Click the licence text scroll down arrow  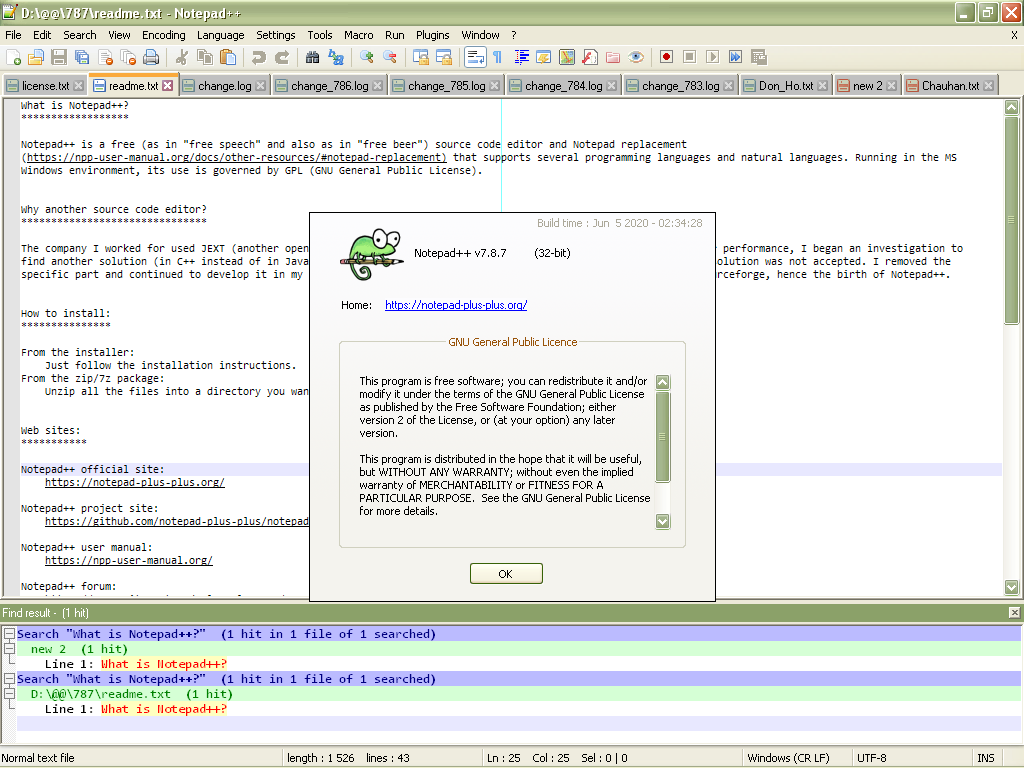pyautogui.click(x=662, y=521)
